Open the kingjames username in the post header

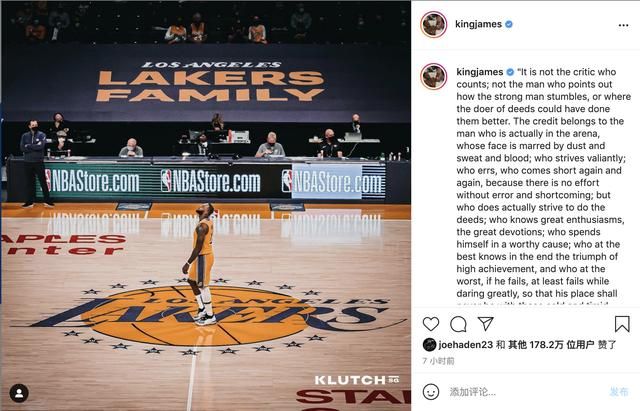478,24
